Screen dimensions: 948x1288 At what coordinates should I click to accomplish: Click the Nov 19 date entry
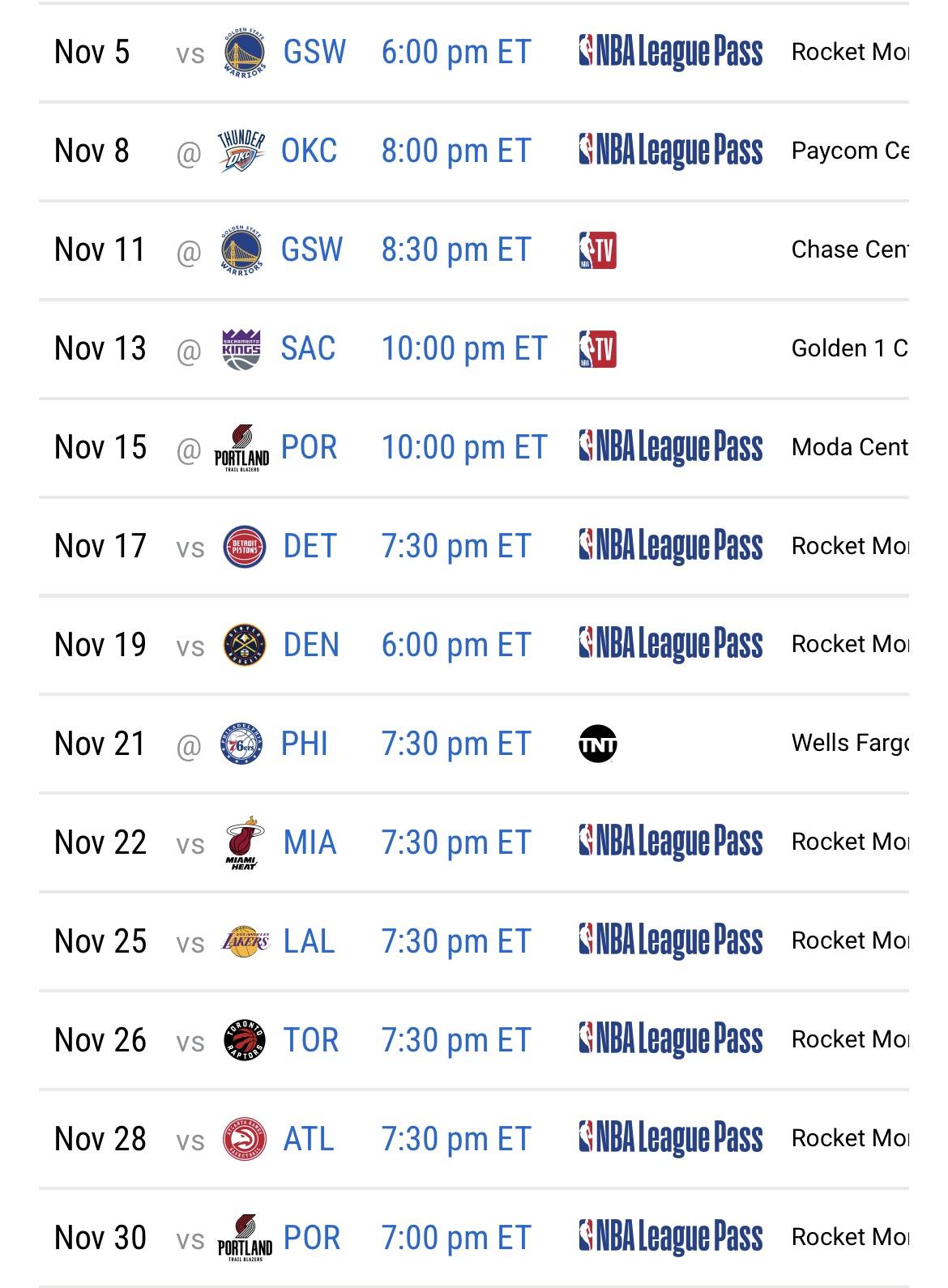coord(100,646)
